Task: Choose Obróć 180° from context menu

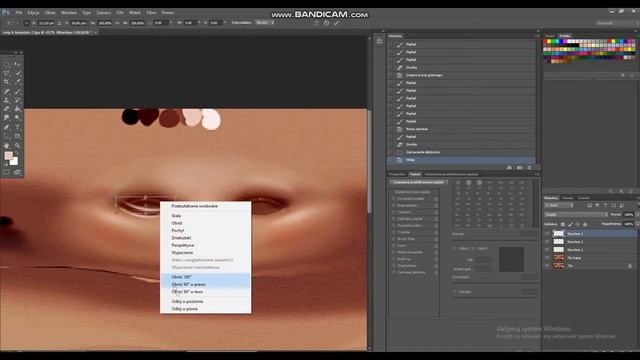Action: pyautogui.click(x=205, y=277)
